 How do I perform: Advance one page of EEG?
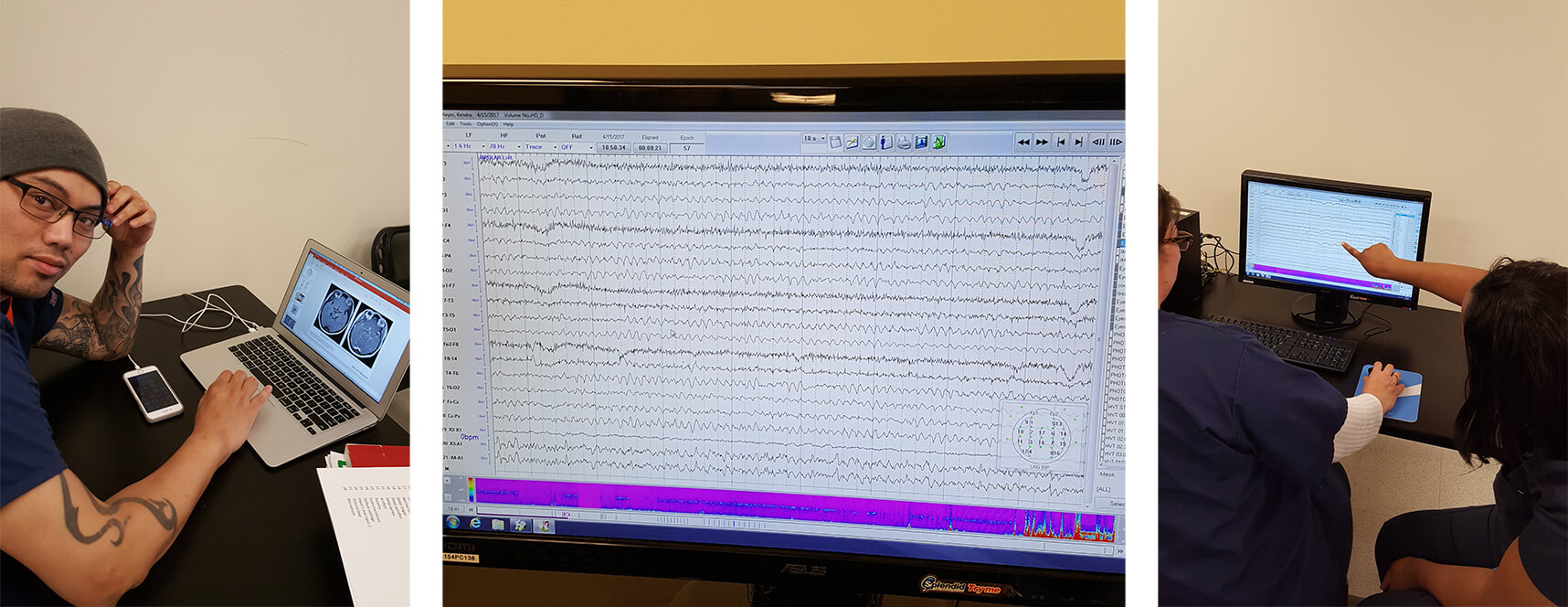coord(1116,143)
